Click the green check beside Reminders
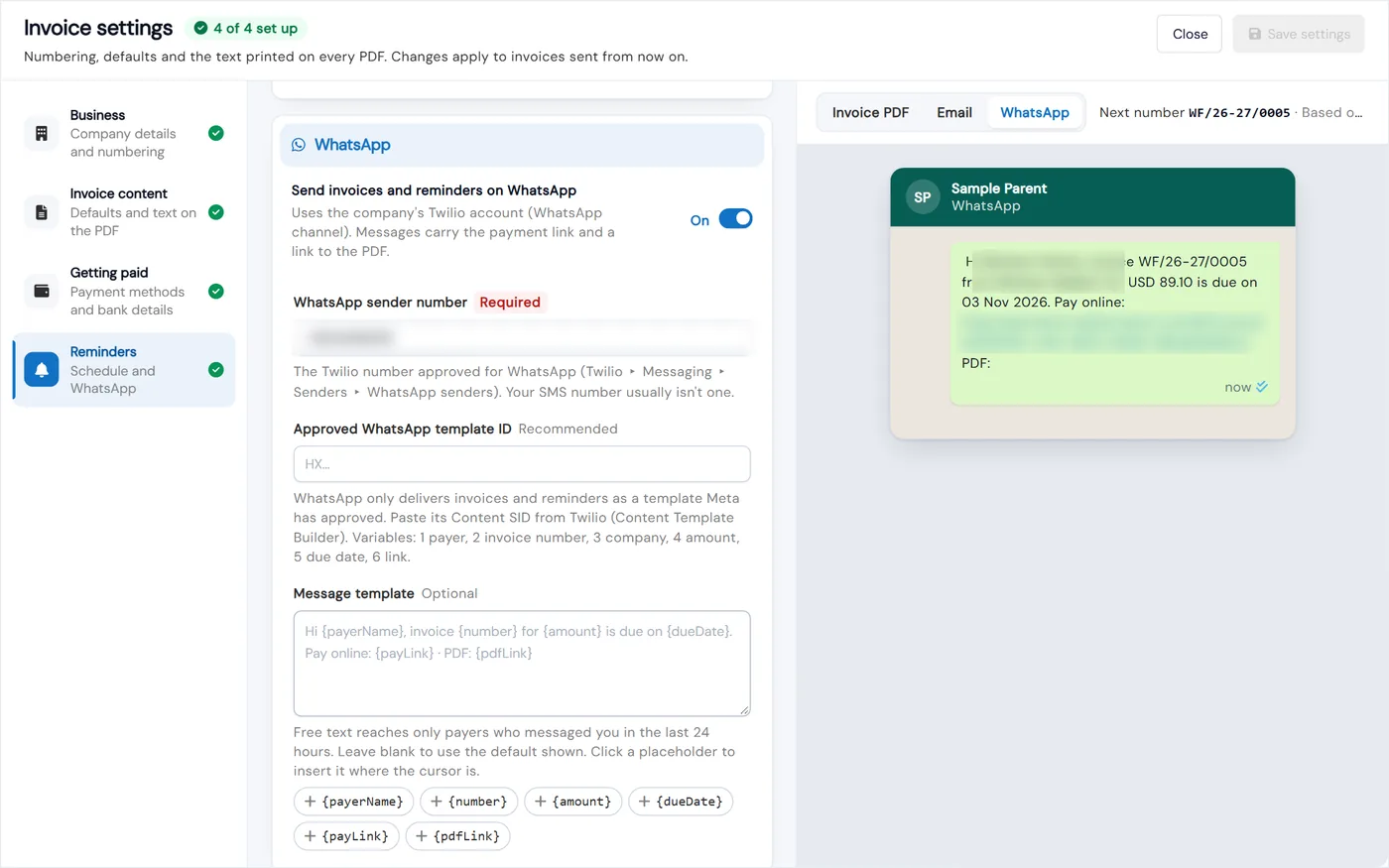This screenshot has width=1389, height=868. point(216,370)
